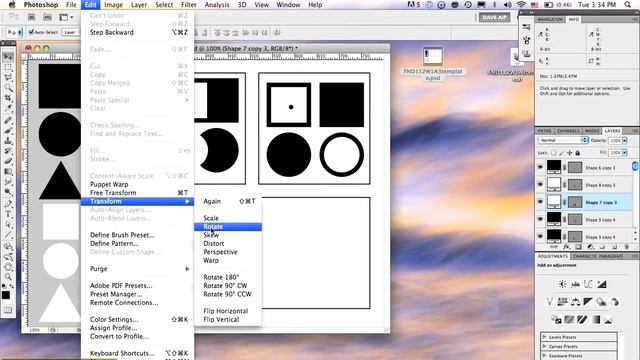
Task: Add a Color Balance adjustment
Action: [576, 302]
